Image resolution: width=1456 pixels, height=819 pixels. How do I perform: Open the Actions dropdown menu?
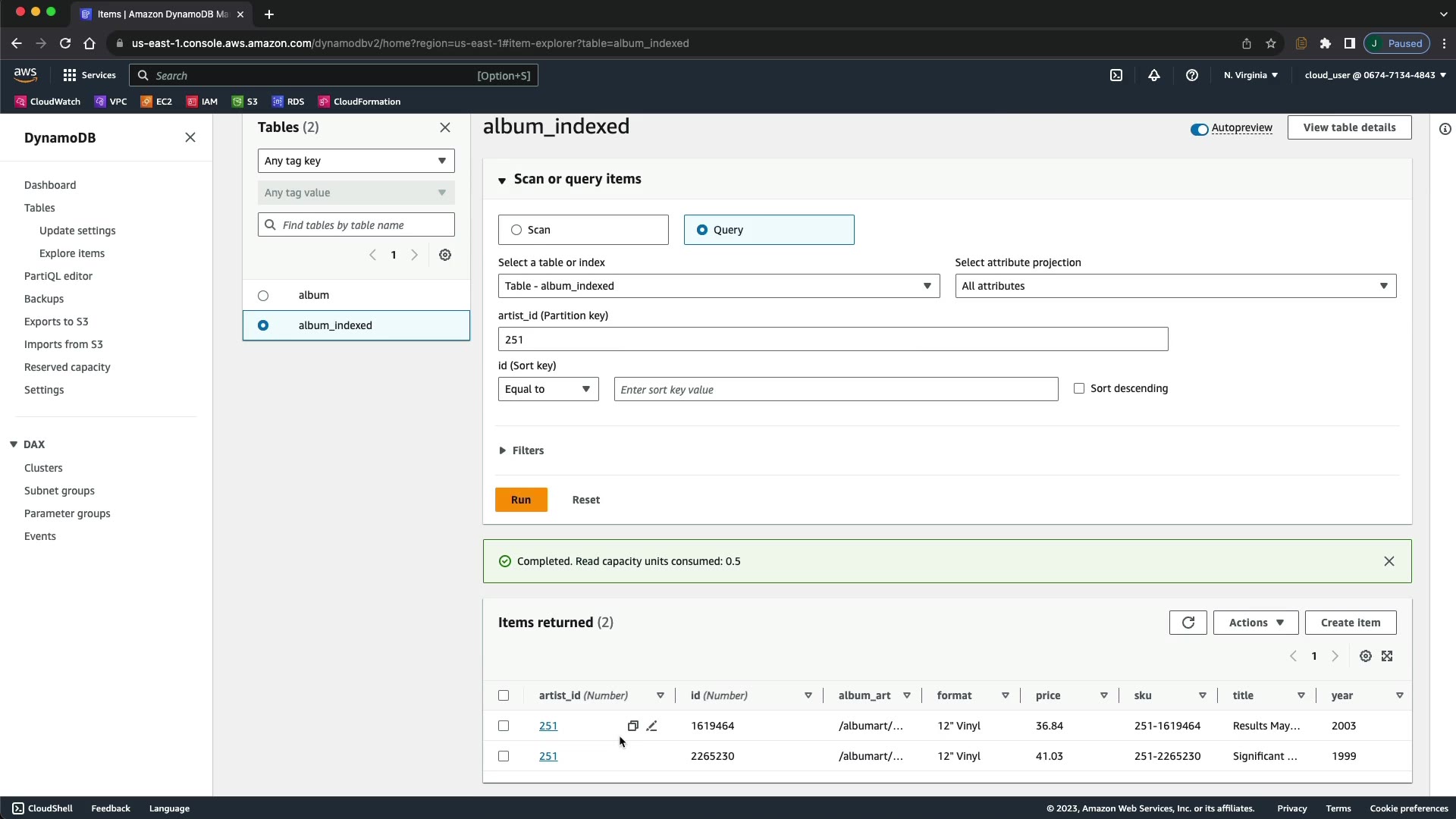click(x=1255, y=623)
